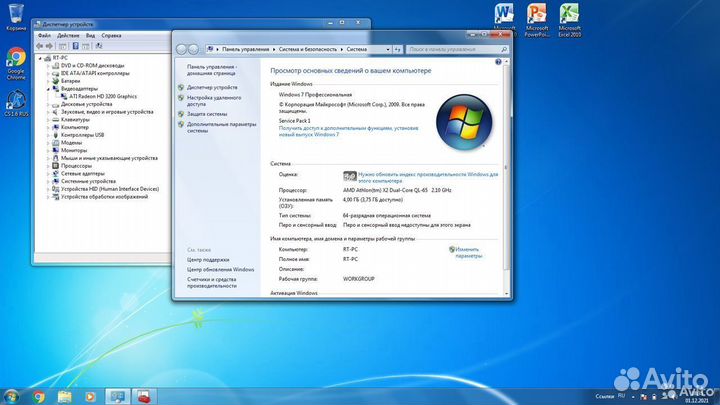Switch to the System window taskbar button
Screen dimensions: 720x405
pyautogui.click(x=117, y=396)
